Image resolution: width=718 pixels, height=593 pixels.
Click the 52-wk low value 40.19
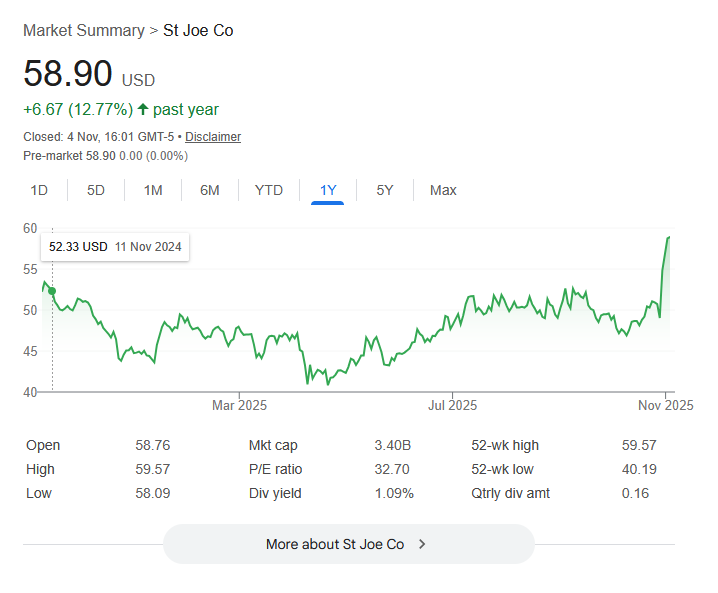pos(639,469)
